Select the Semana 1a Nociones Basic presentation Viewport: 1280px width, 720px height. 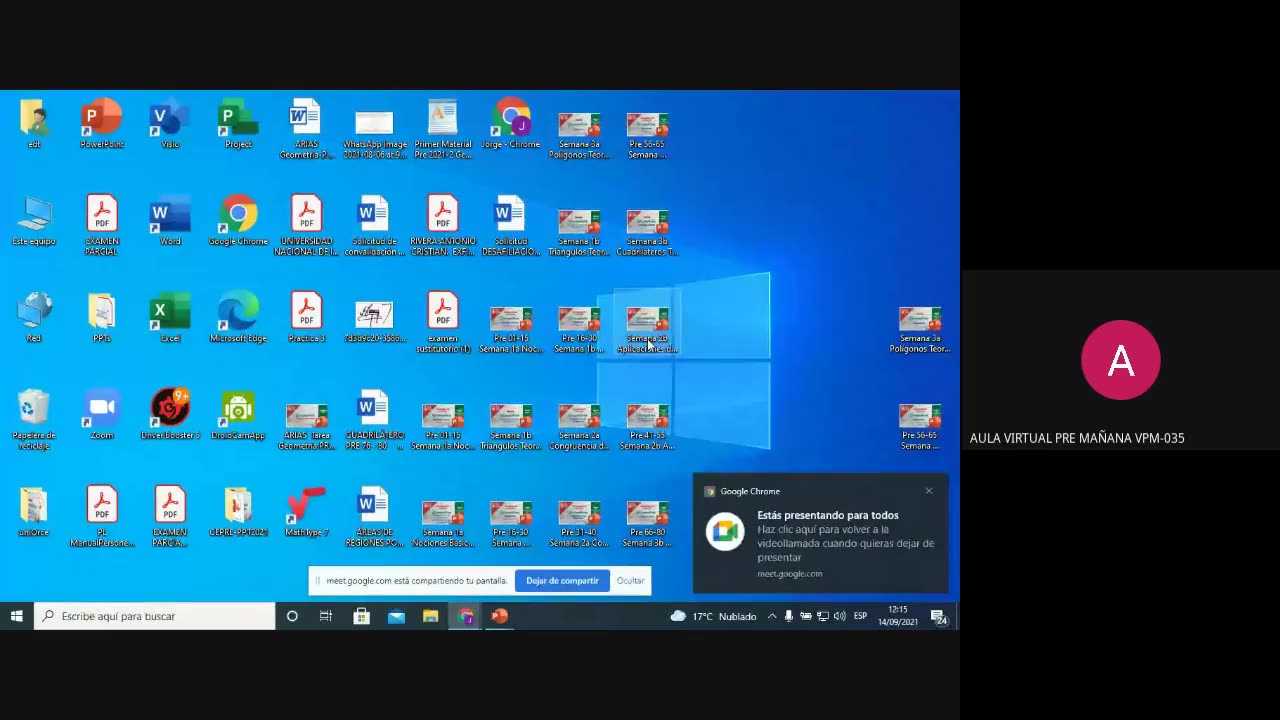(443, 523)
